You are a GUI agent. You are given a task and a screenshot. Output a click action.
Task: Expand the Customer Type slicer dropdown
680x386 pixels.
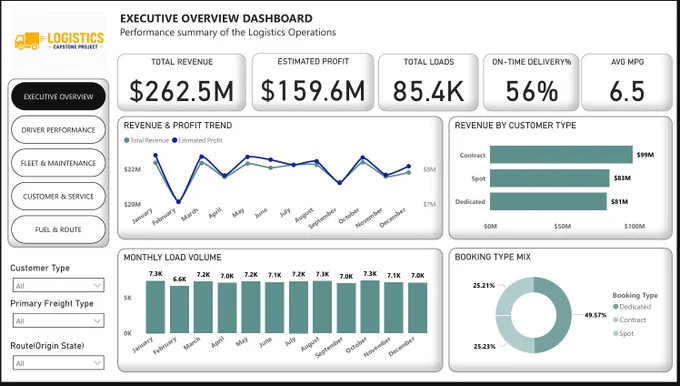59,285
